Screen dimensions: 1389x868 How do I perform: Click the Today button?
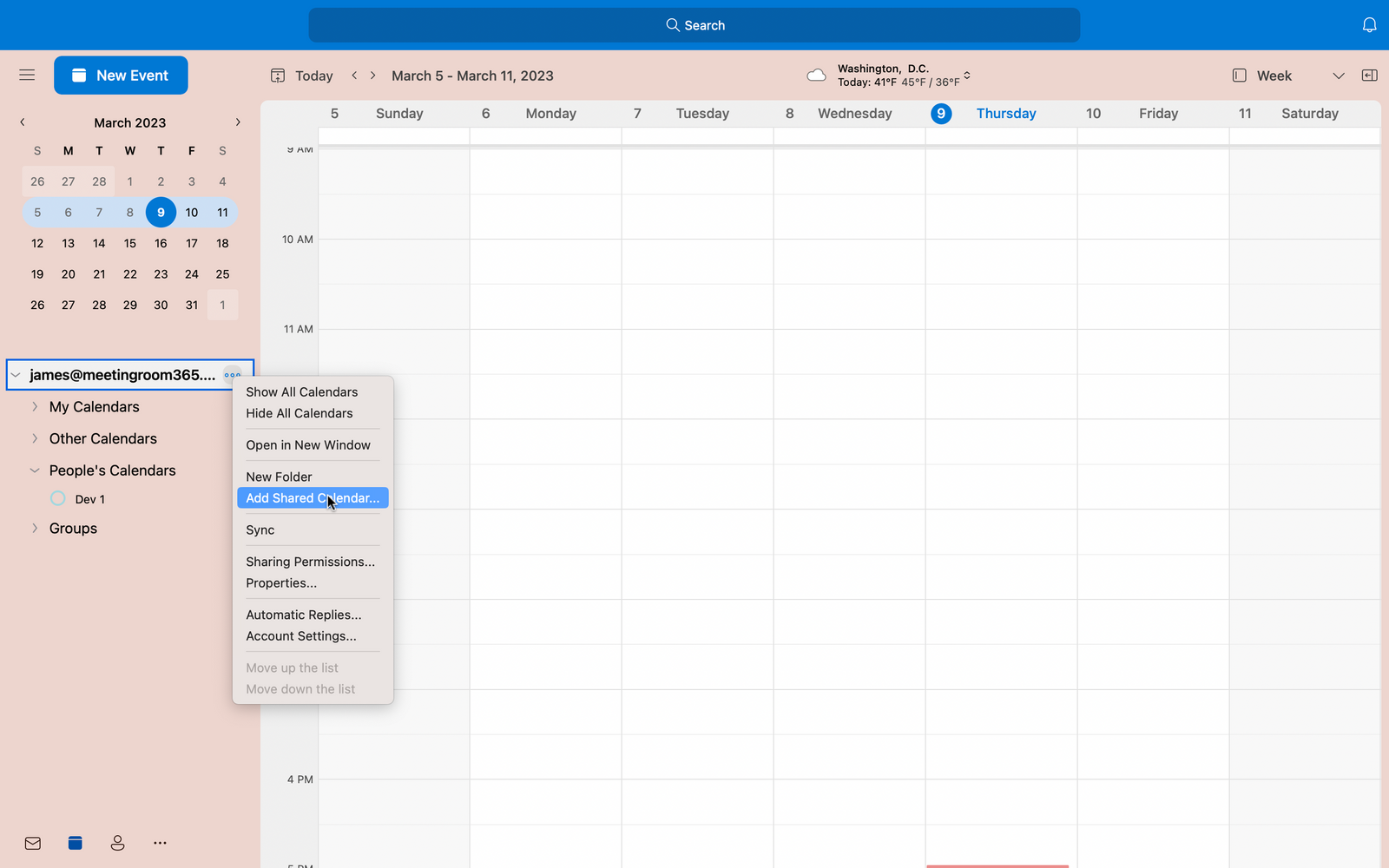tap(313, 76)
